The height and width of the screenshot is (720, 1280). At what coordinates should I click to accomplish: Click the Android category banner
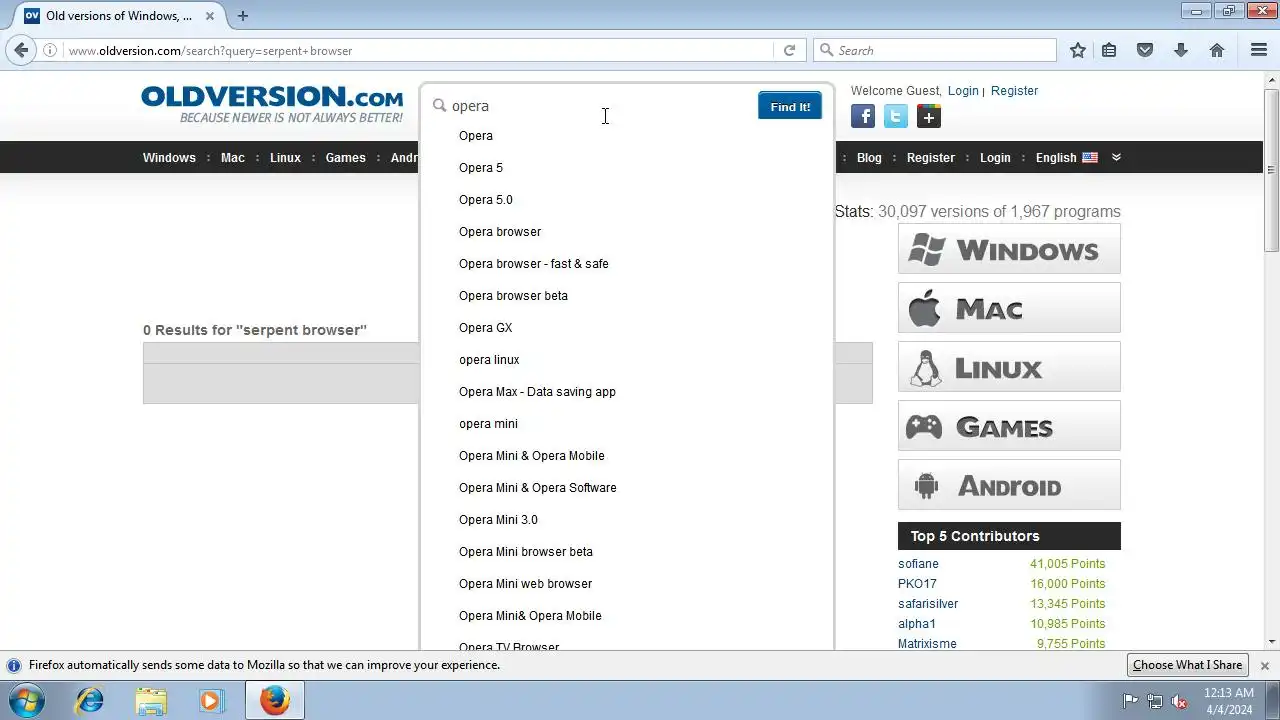[x=1009, y=484]
